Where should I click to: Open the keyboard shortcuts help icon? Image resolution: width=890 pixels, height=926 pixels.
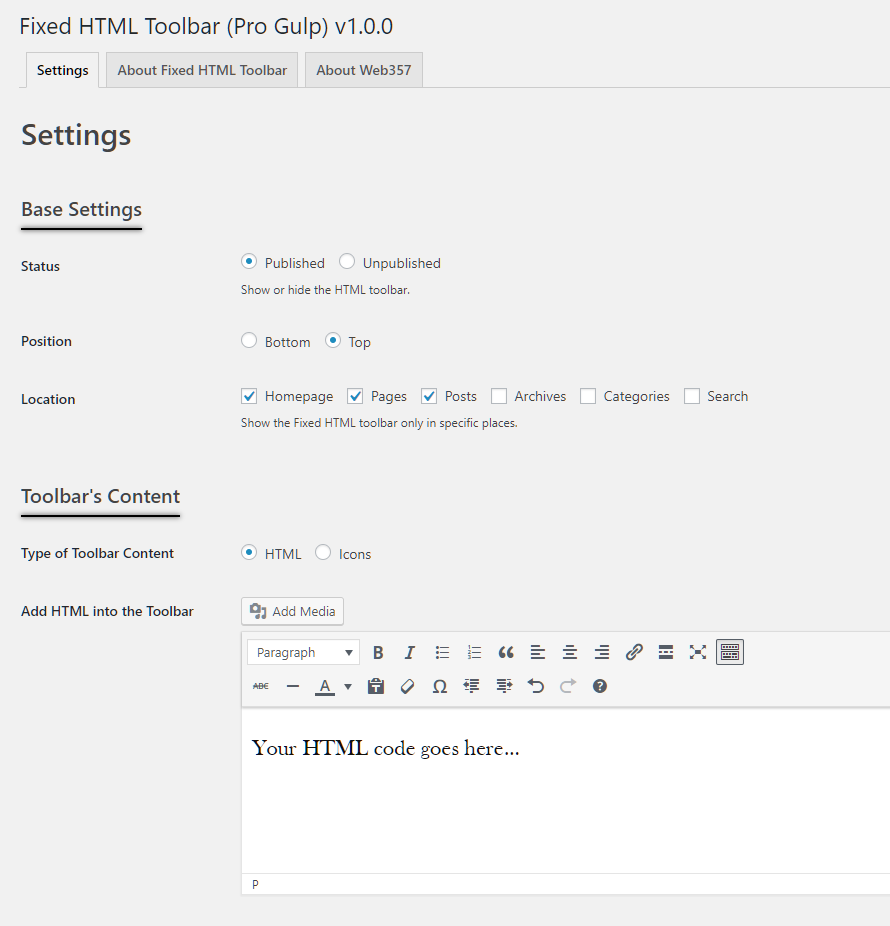599,686
